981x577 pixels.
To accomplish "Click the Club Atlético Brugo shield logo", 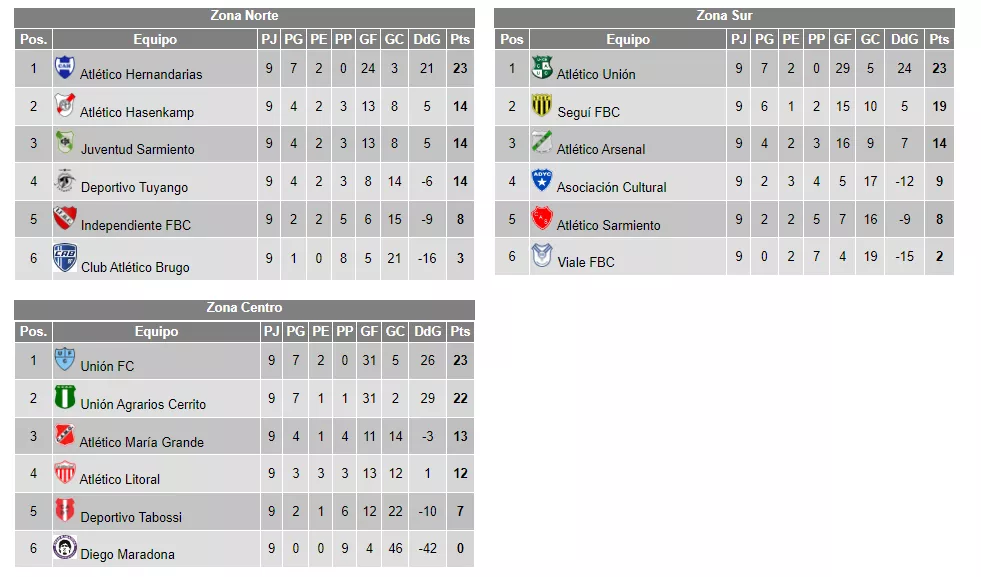I will point(64,257).
